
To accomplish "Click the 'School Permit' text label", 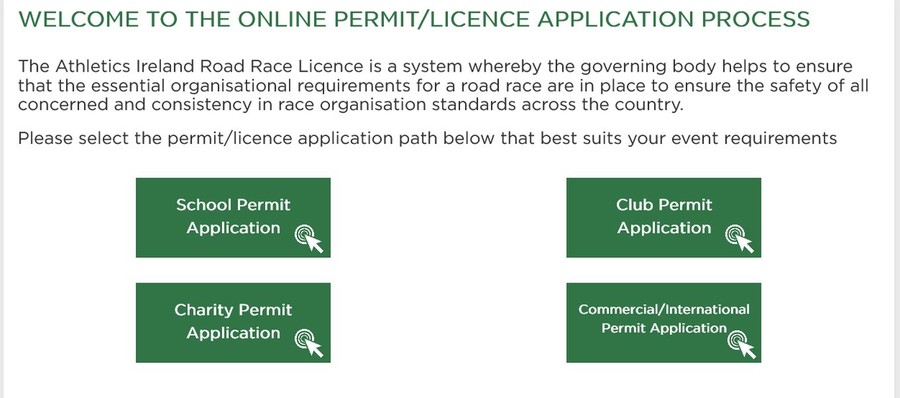I will coord(233,205).
